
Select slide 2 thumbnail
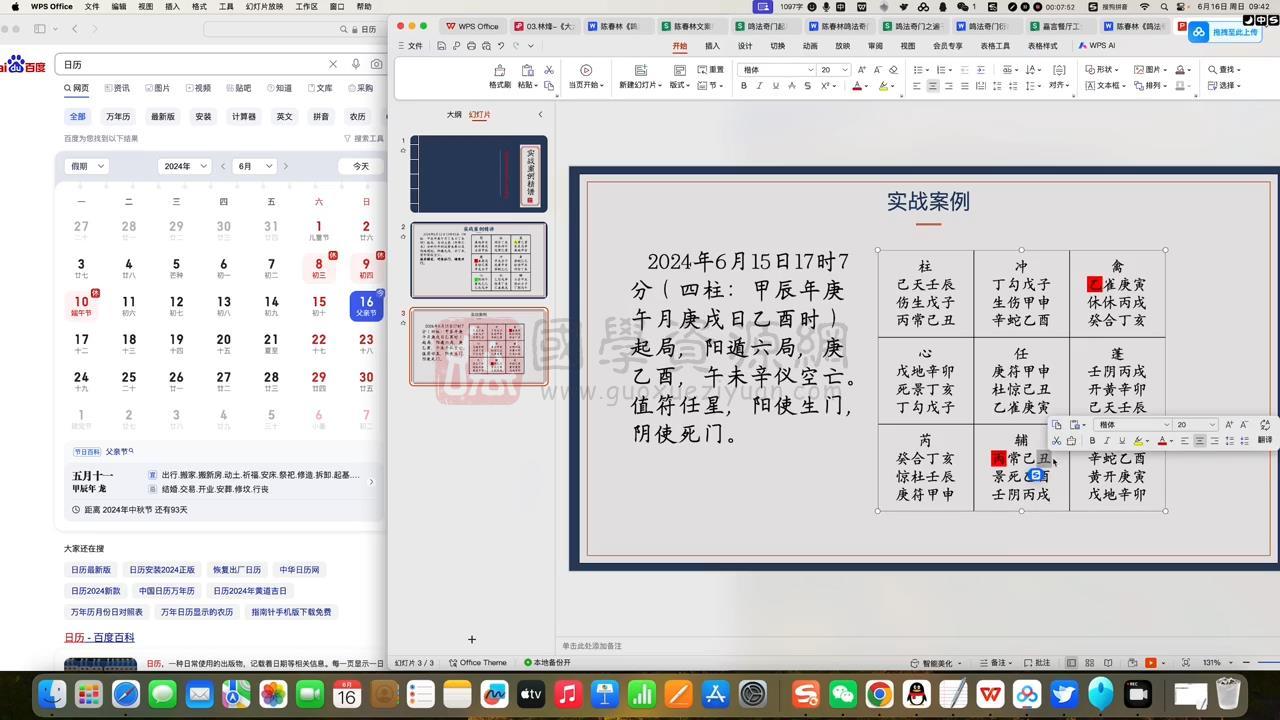coord(478,260)
